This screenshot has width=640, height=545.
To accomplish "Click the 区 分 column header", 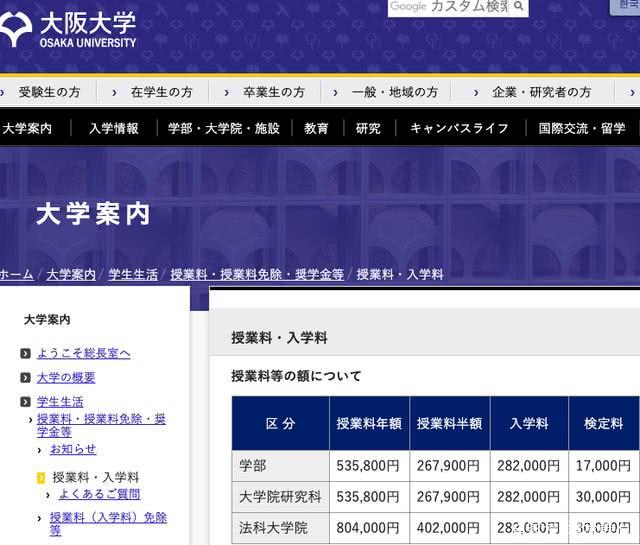I will 280,423.
